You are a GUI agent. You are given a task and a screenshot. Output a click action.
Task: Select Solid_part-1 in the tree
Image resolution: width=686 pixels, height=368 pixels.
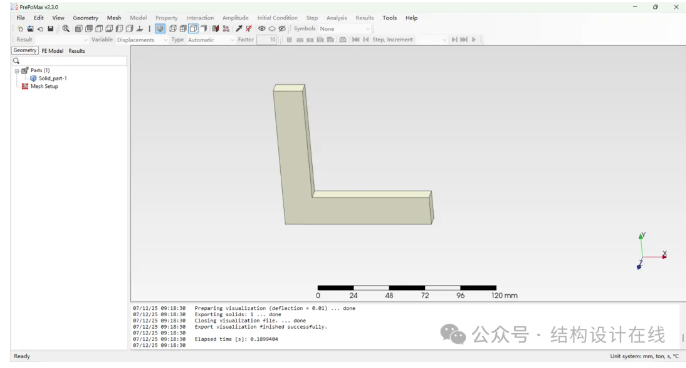(x=52, y=78)
